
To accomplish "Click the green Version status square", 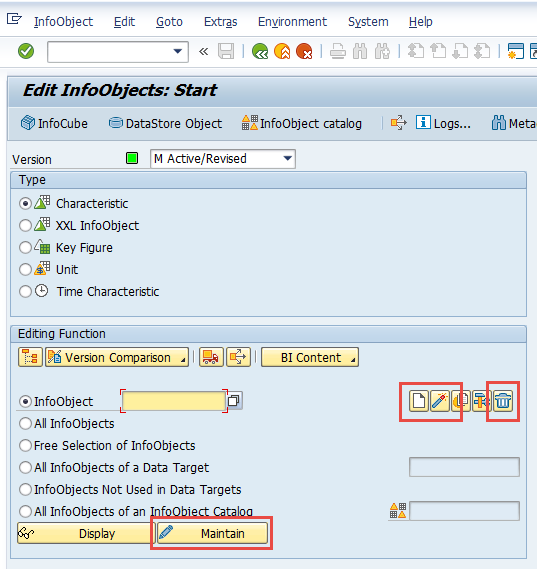I will (x=132, y=158).
